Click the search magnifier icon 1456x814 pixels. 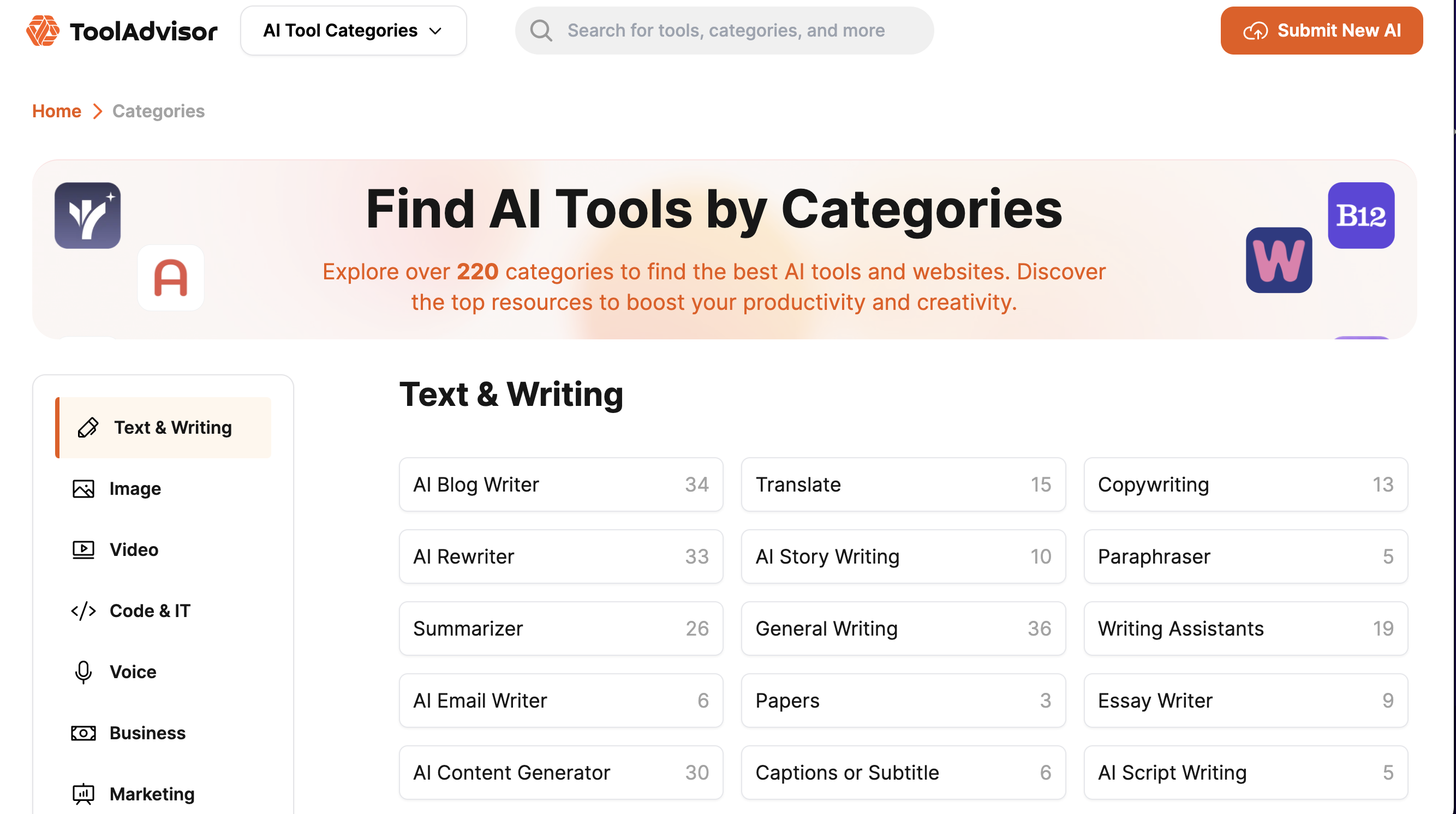coord(541,31)
